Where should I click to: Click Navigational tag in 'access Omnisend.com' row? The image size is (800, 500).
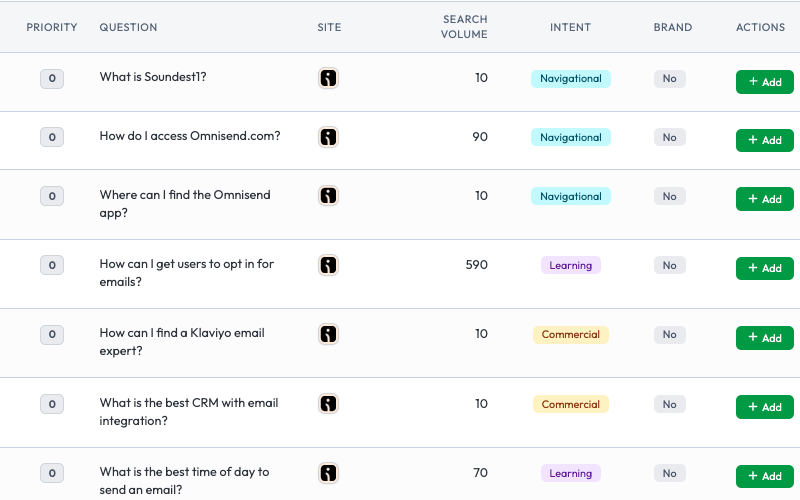click(571, 137)
